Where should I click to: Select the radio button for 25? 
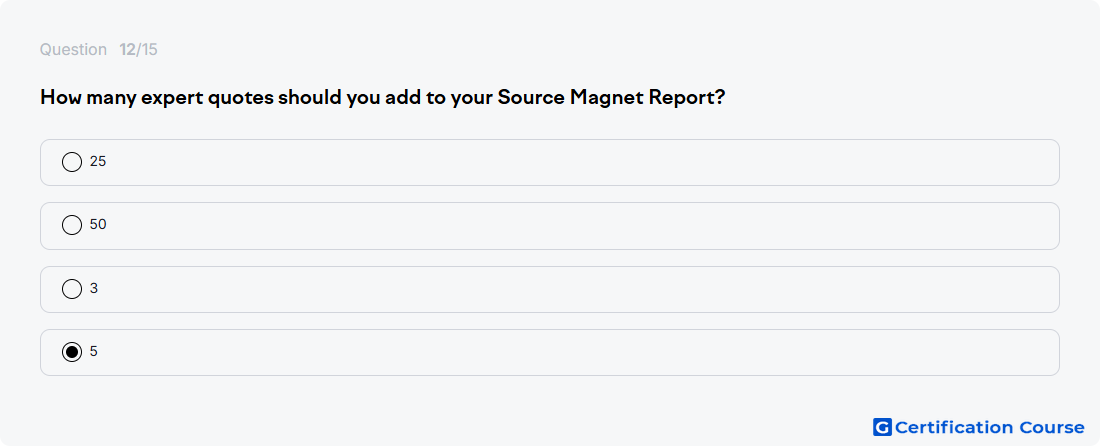tap(72, 162)
